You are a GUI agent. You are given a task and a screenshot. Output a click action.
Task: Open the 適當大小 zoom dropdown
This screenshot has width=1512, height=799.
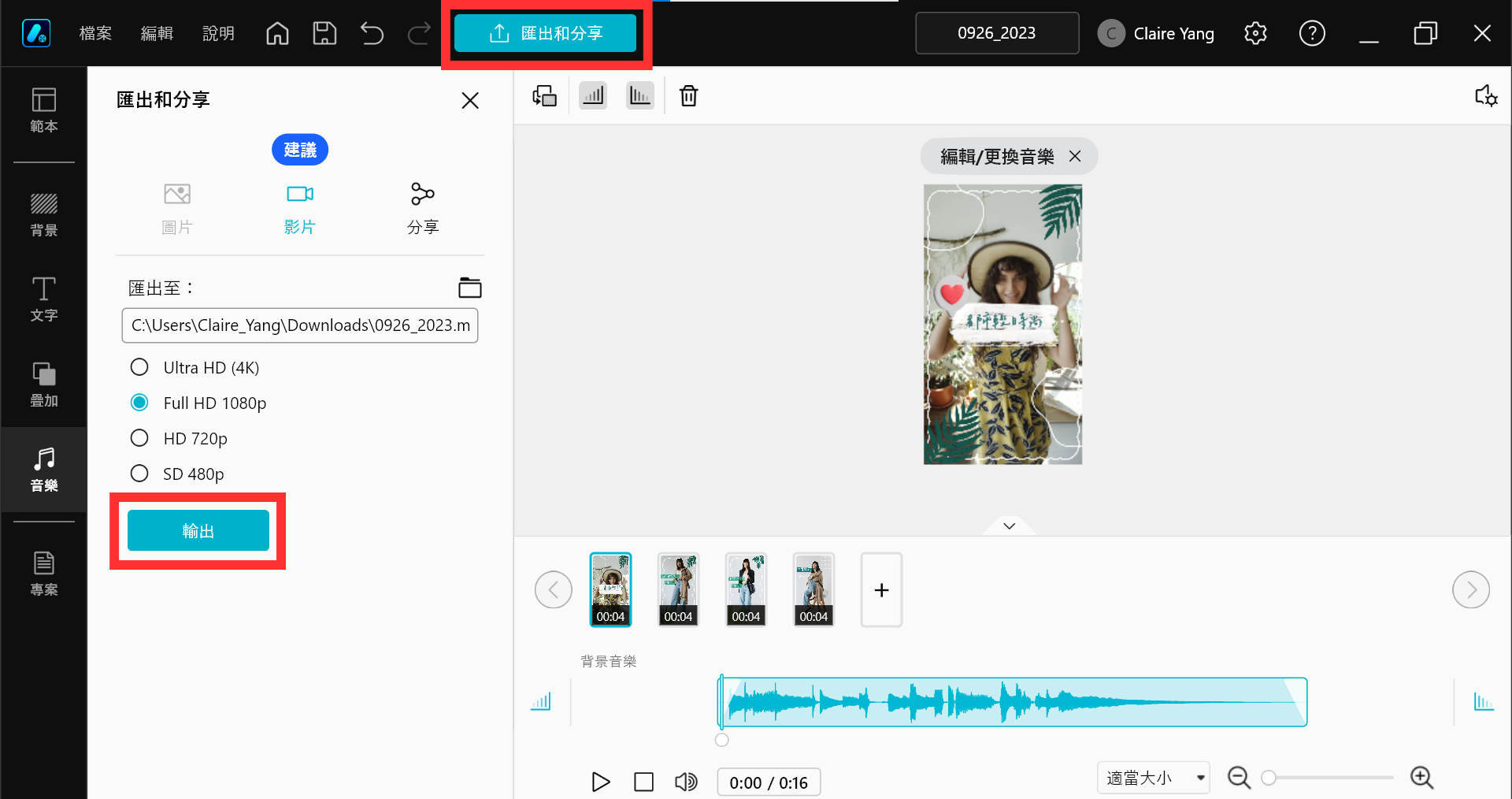pos(1154,778)
